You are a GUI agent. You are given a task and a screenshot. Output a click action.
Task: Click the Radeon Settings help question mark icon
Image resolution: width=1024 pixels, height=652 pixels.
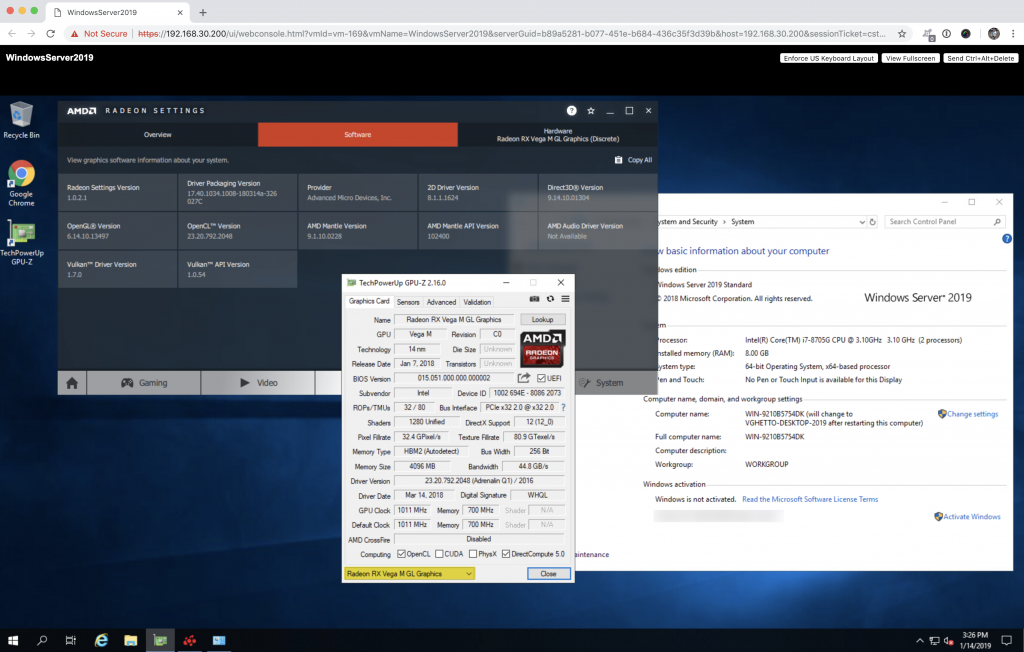(571, 110)
